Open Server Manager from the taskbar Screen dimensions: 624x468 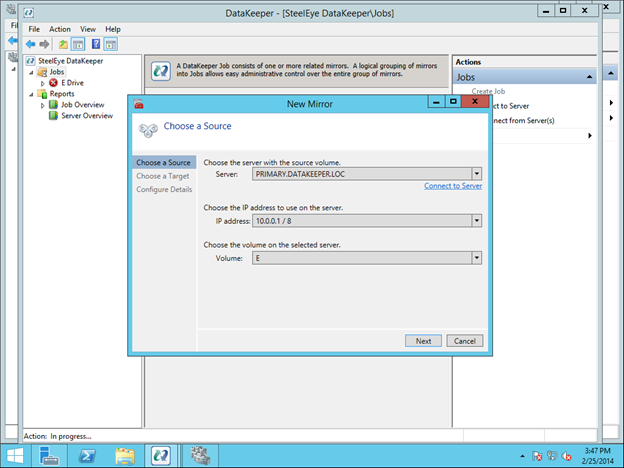pos(48,455)
